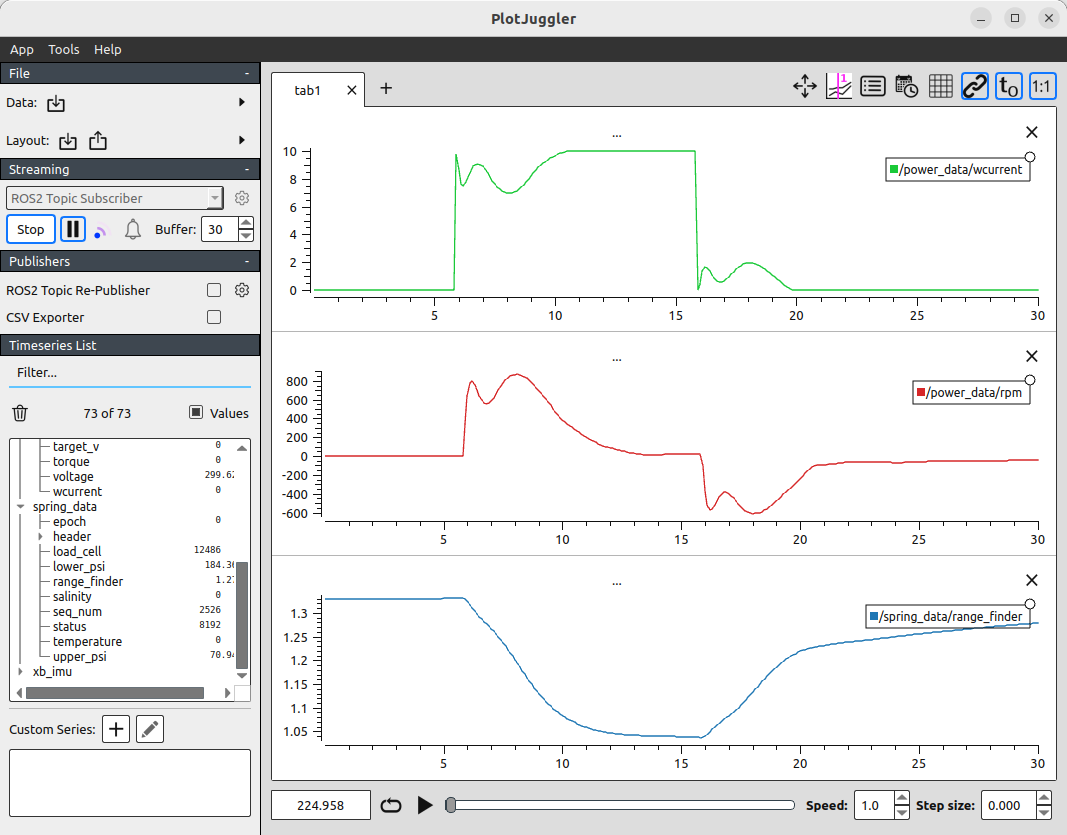Expand the xb_imu tree node
This screenshot has width=1067, height=835.
[x=22, y=672]
